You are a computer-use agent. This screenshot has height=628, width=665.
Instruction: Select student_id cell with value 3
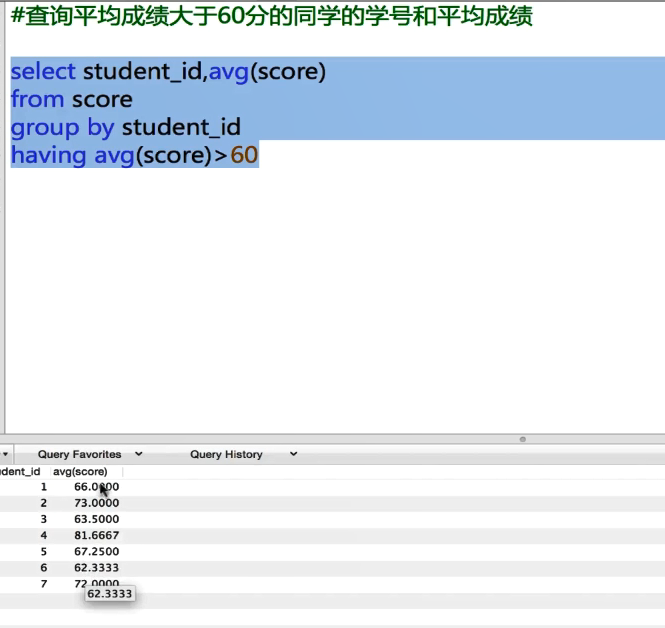coord(44,519)
